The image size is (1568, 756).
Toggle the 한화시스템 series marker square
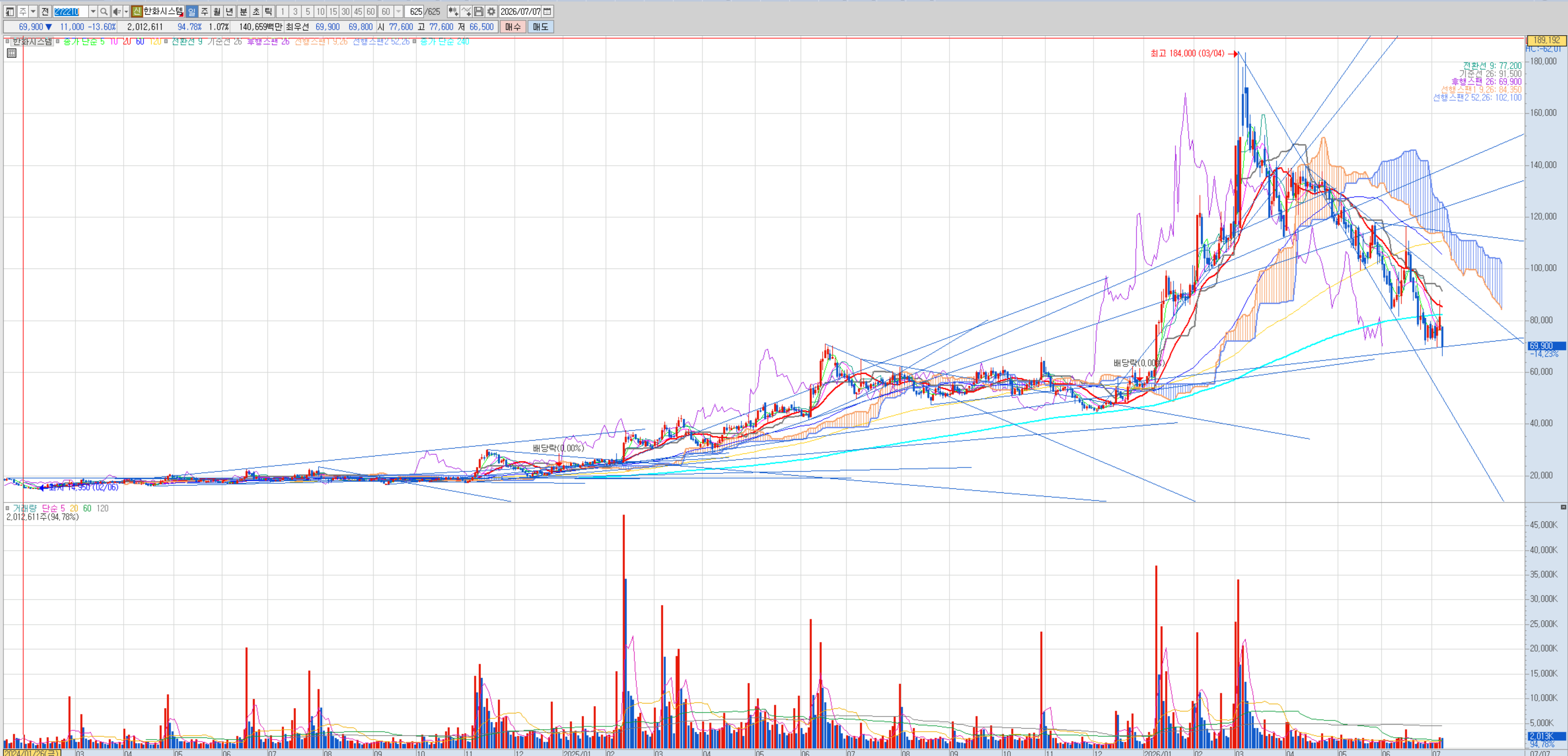[7, 41]
